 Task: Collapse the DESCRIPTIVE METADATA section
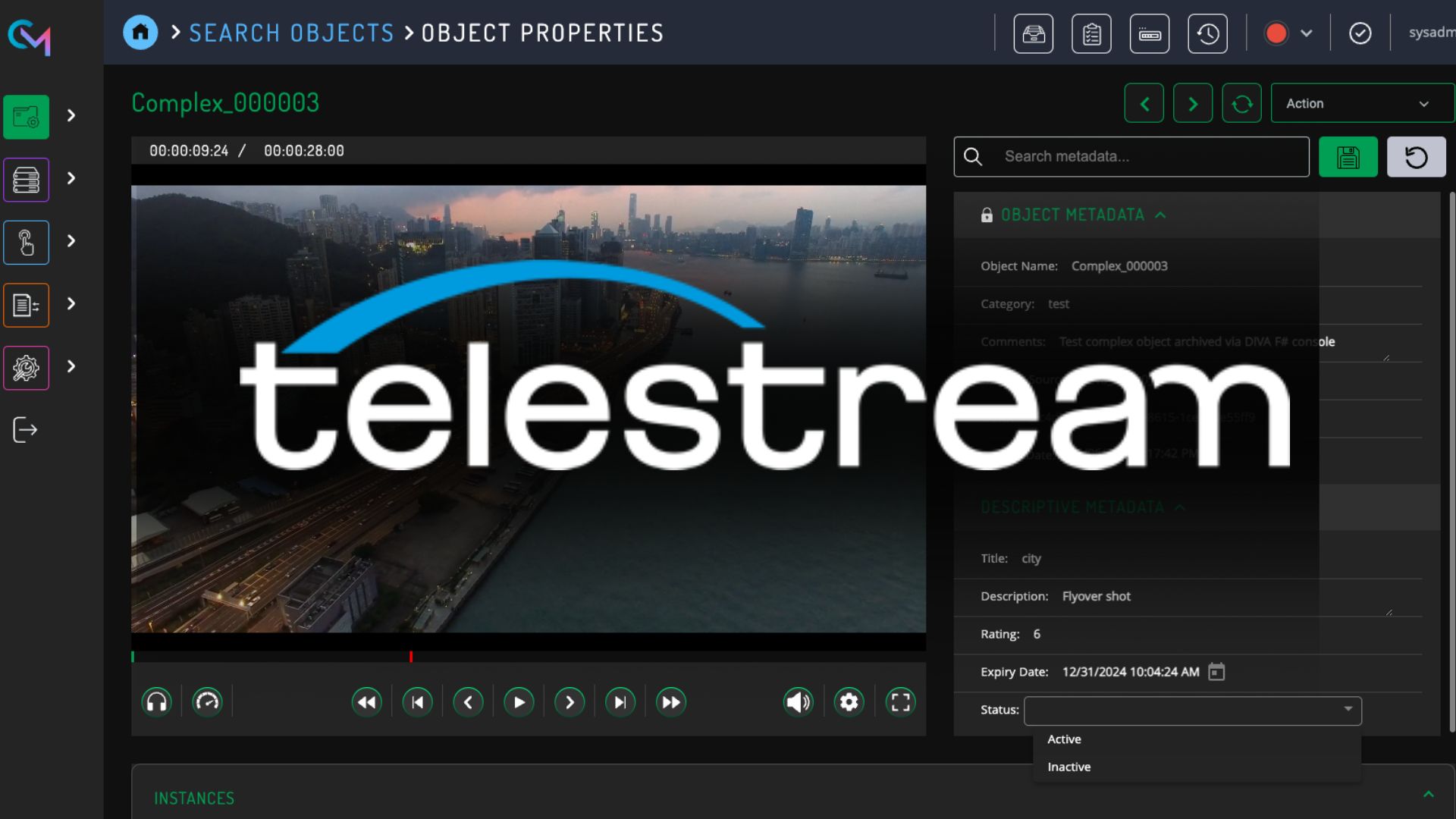[x=1181, y=507]
